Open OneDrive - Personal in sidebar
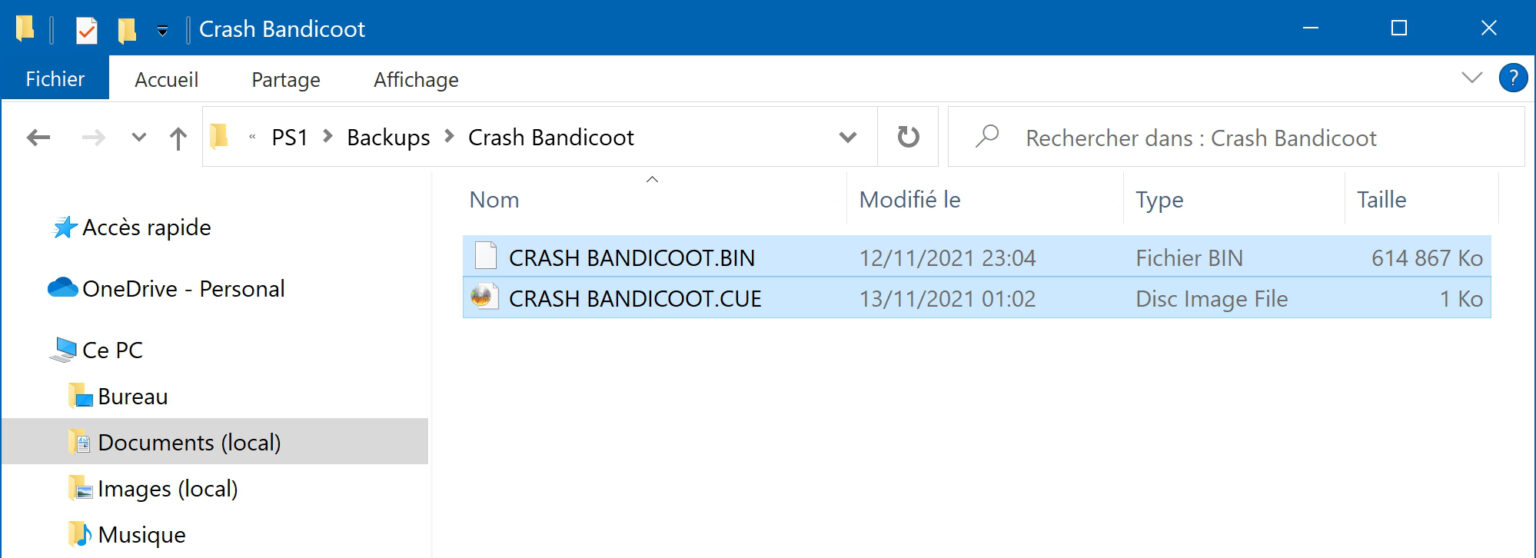The image size is (1536, 558). (183, 288)
